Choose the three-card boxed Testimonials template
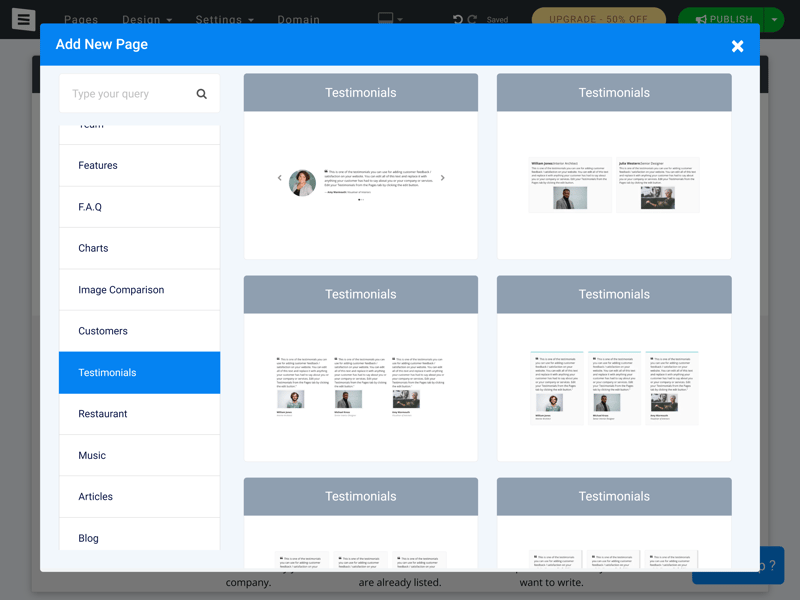This screenshot has height=600, width=800. pyautogui.click(x=614, y=368)
